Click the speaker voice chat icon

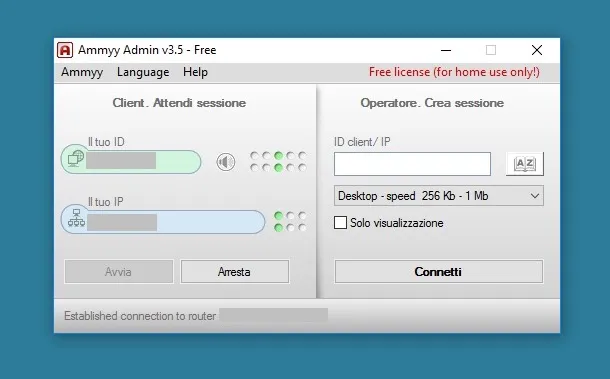(226, 162)
